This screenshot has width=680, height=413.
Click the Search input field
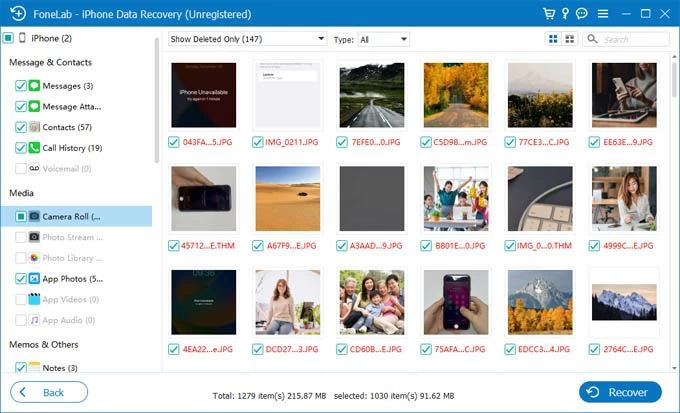click(632, 39)
